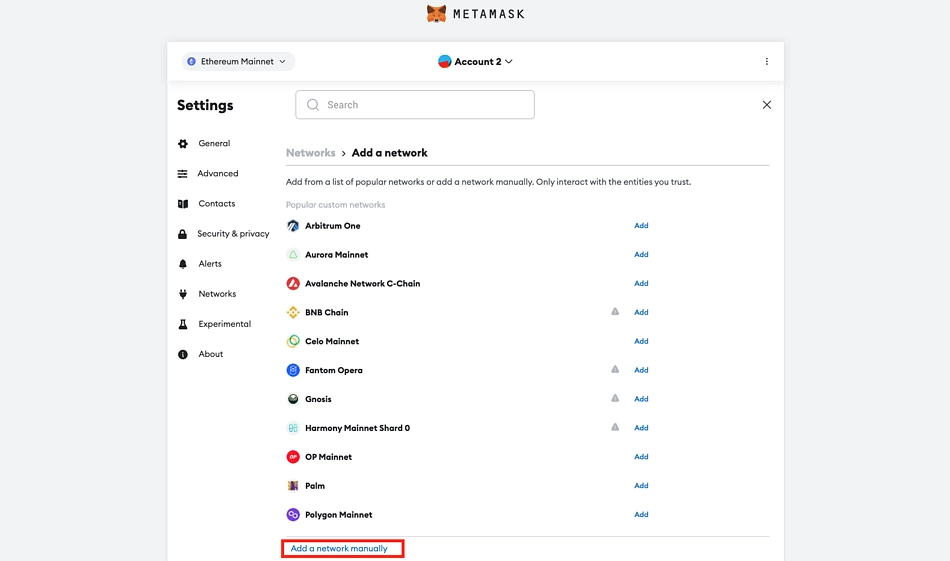This screenshot has height=561, width=950.
Task: Click the magnifier icon in the search box
Action: point(313,105)
